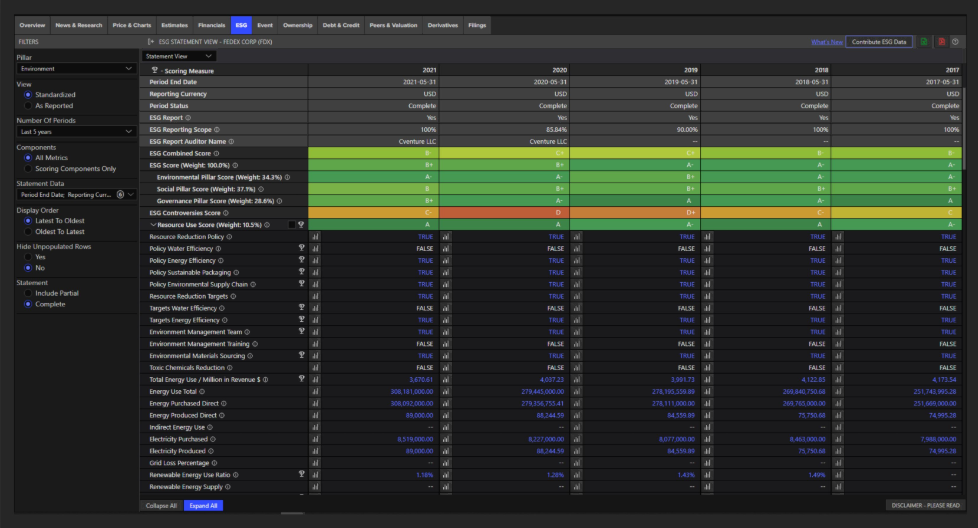The image size is (978, 528).
Task: Open the Pillar Environment dropdown
Action: point(76,68)
